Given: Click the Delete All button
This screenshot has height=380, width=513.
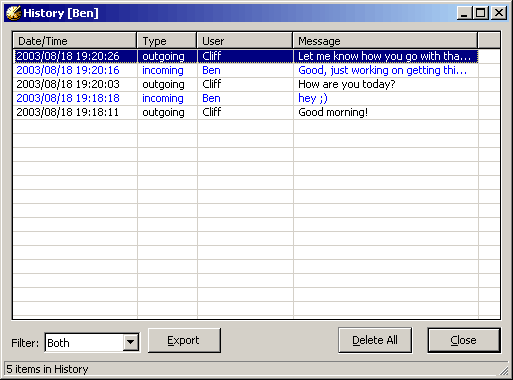Looking at the screenshot, I should (375, 340).
